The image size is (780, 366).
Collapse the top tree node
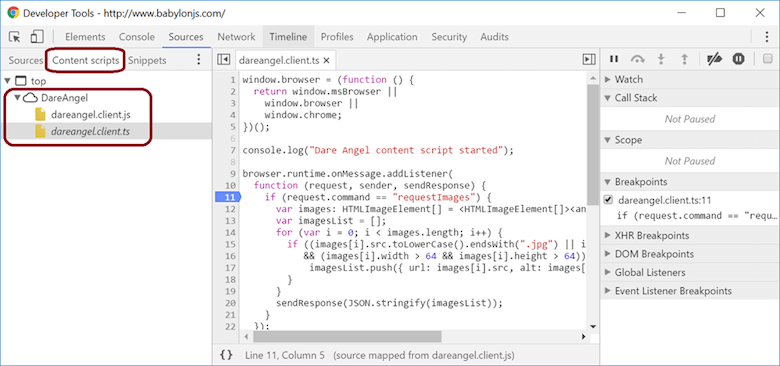[x=7, y=81]
